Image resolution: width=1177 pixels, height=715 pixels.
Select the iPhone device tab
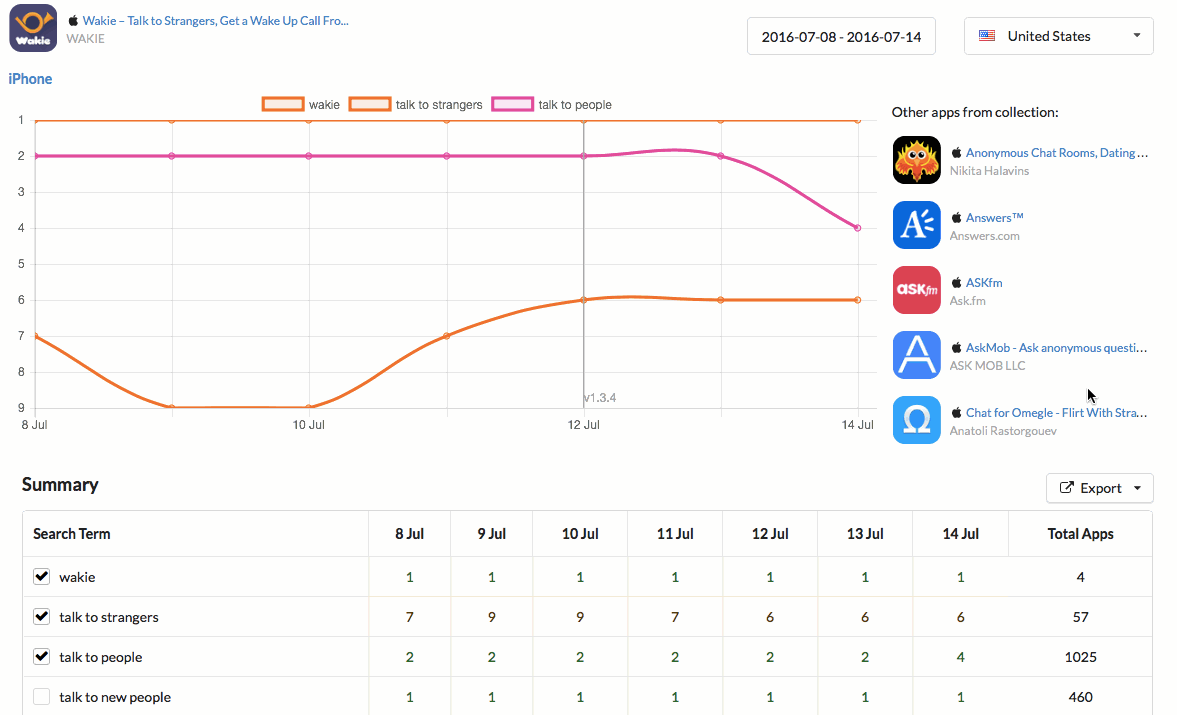[x=30, y=79]
